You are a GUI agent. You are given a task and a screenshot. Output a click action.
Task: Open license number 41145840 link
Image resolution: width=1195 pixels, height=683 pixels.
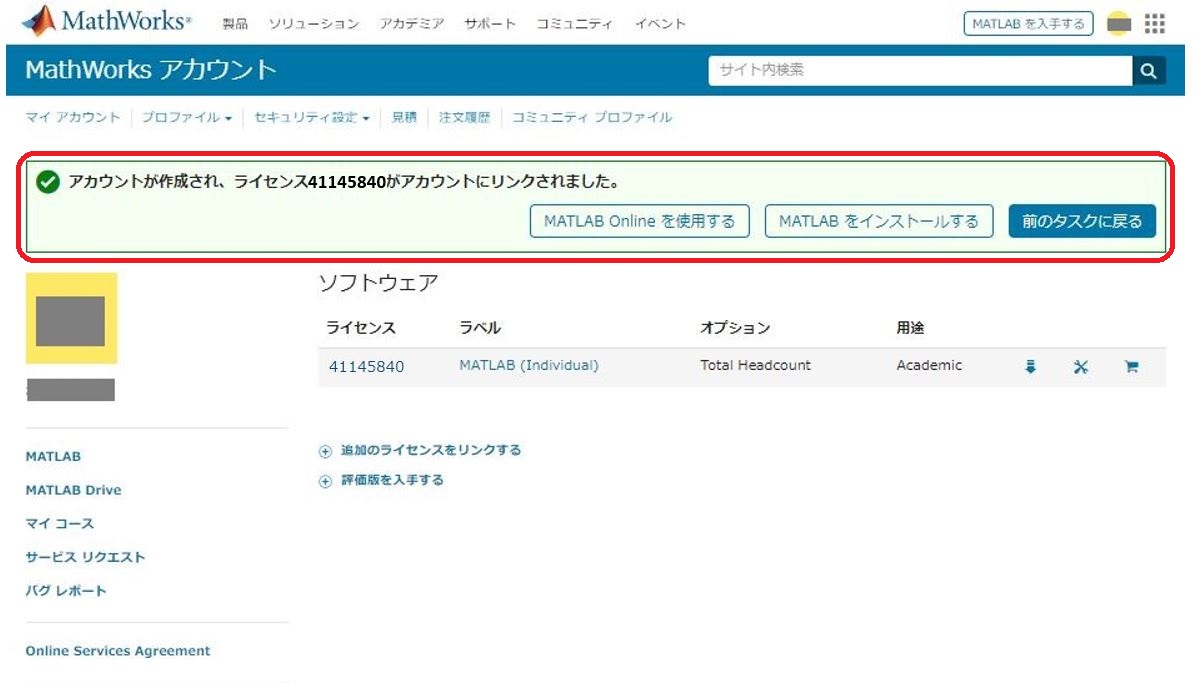tap(367, 367)
